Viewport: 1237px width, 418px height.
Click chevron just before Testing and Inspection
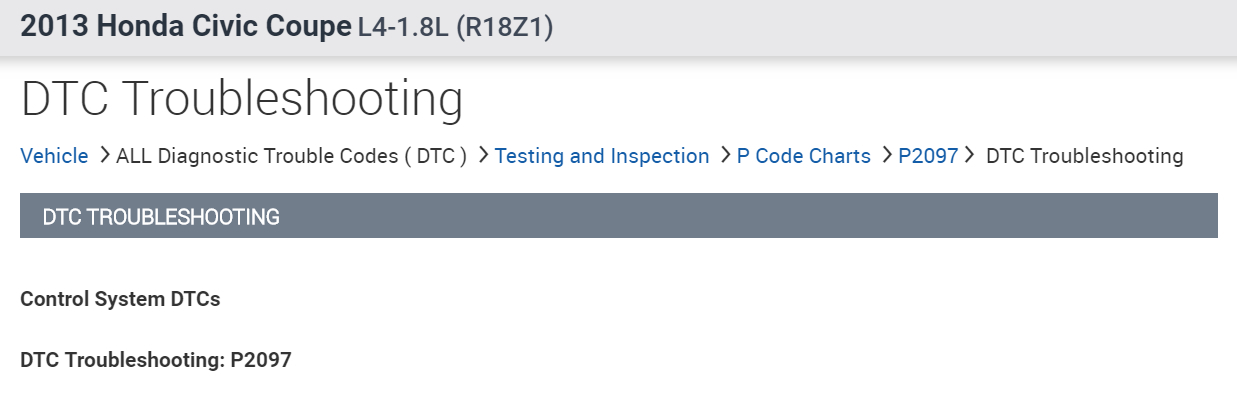[x=482, y=155]
